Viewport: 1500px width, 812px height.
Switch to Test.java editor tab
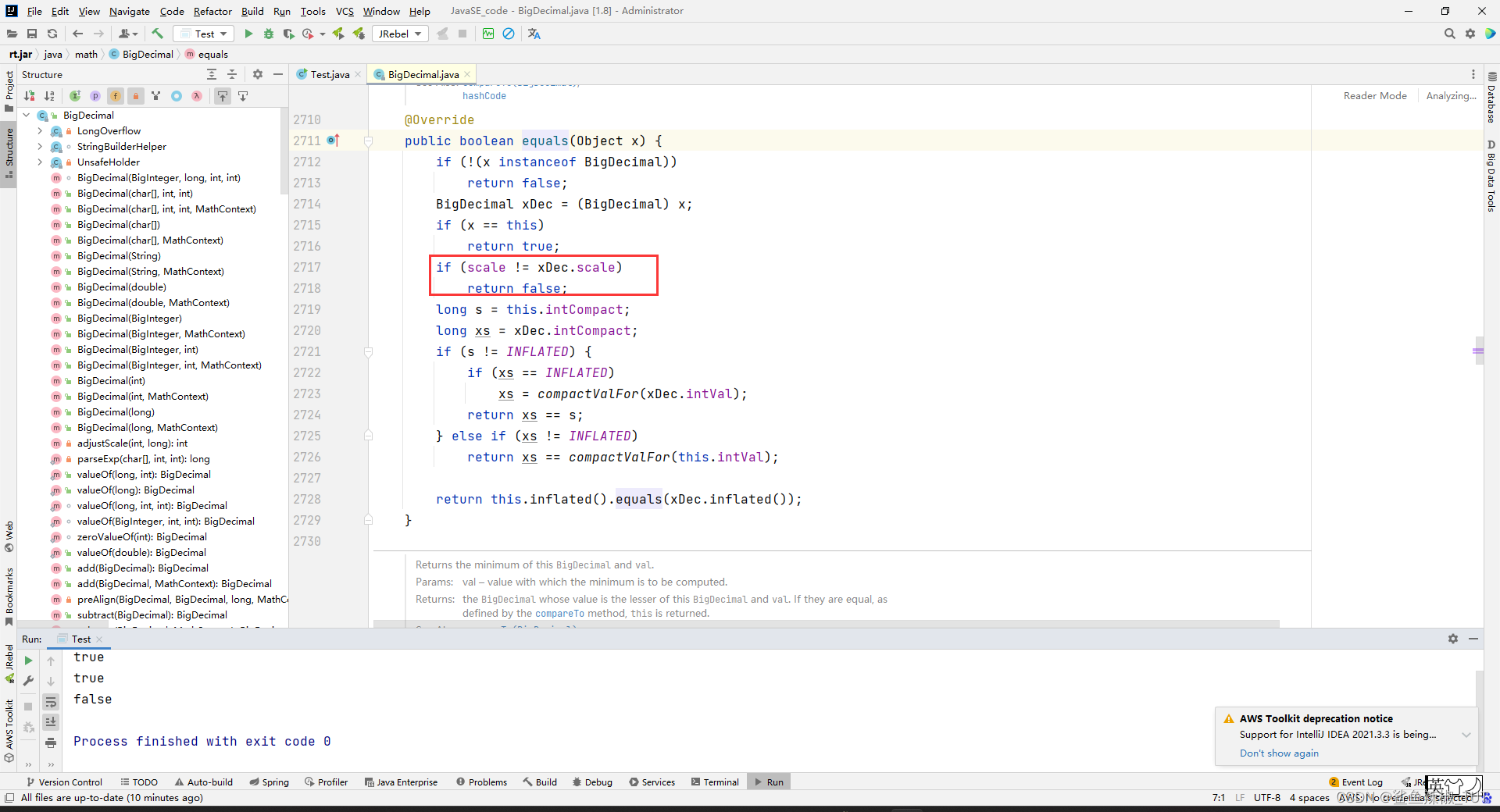click(330, 74)
